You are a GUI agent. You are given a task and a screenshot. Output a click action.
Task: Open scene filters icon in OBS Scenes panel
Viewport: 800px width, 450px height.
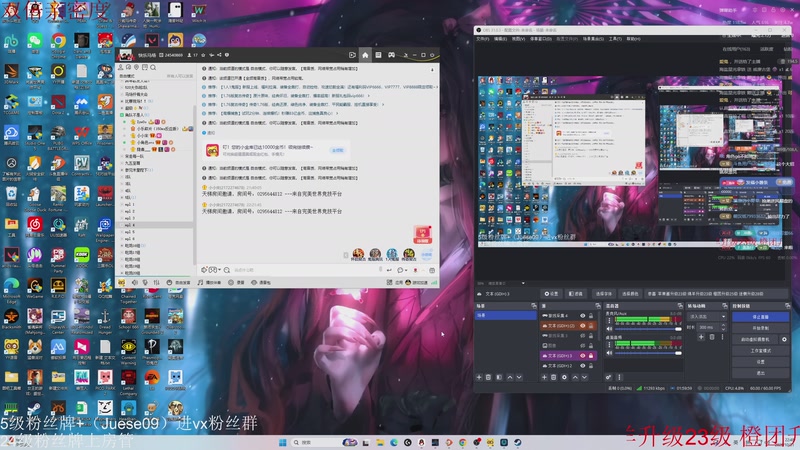click(499, 378)
